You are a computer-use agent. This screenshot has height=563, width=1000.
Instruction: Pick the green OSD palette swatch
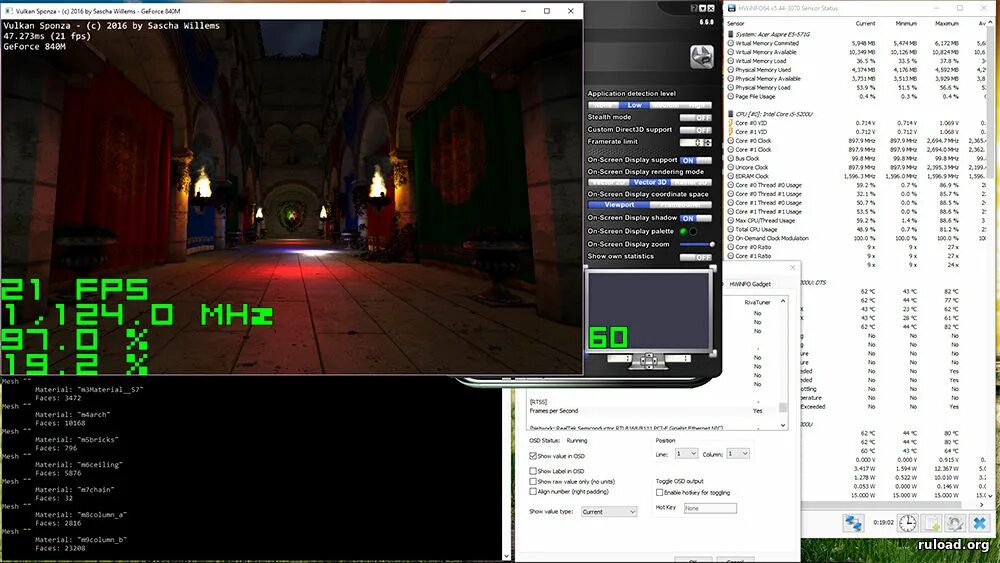point(684,231)
